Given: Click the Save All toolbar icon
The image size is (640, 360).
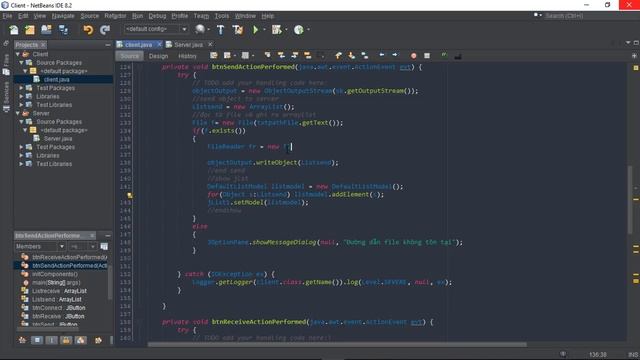Looking at the screenshot, I should coord(63,30).
